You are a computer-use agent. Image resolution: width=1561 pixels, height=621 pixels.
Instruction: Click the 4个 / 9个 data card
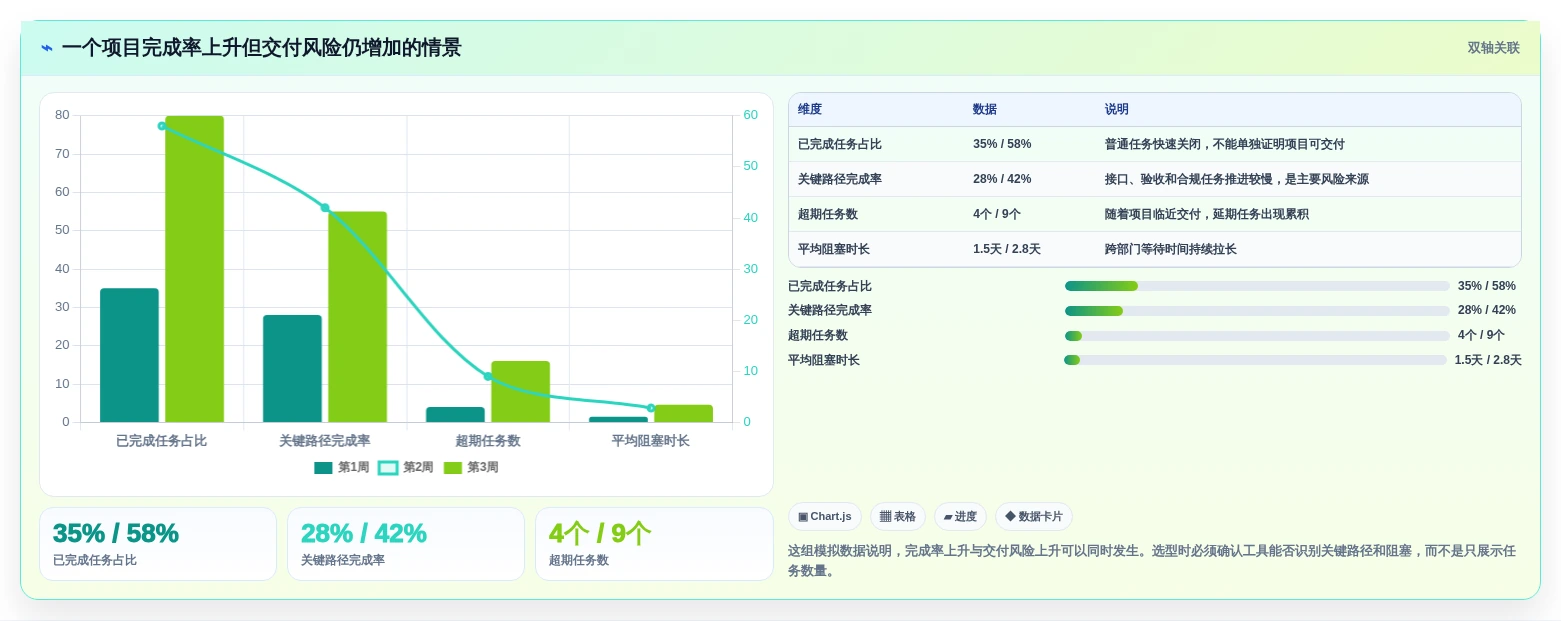[x=654, y=544]
